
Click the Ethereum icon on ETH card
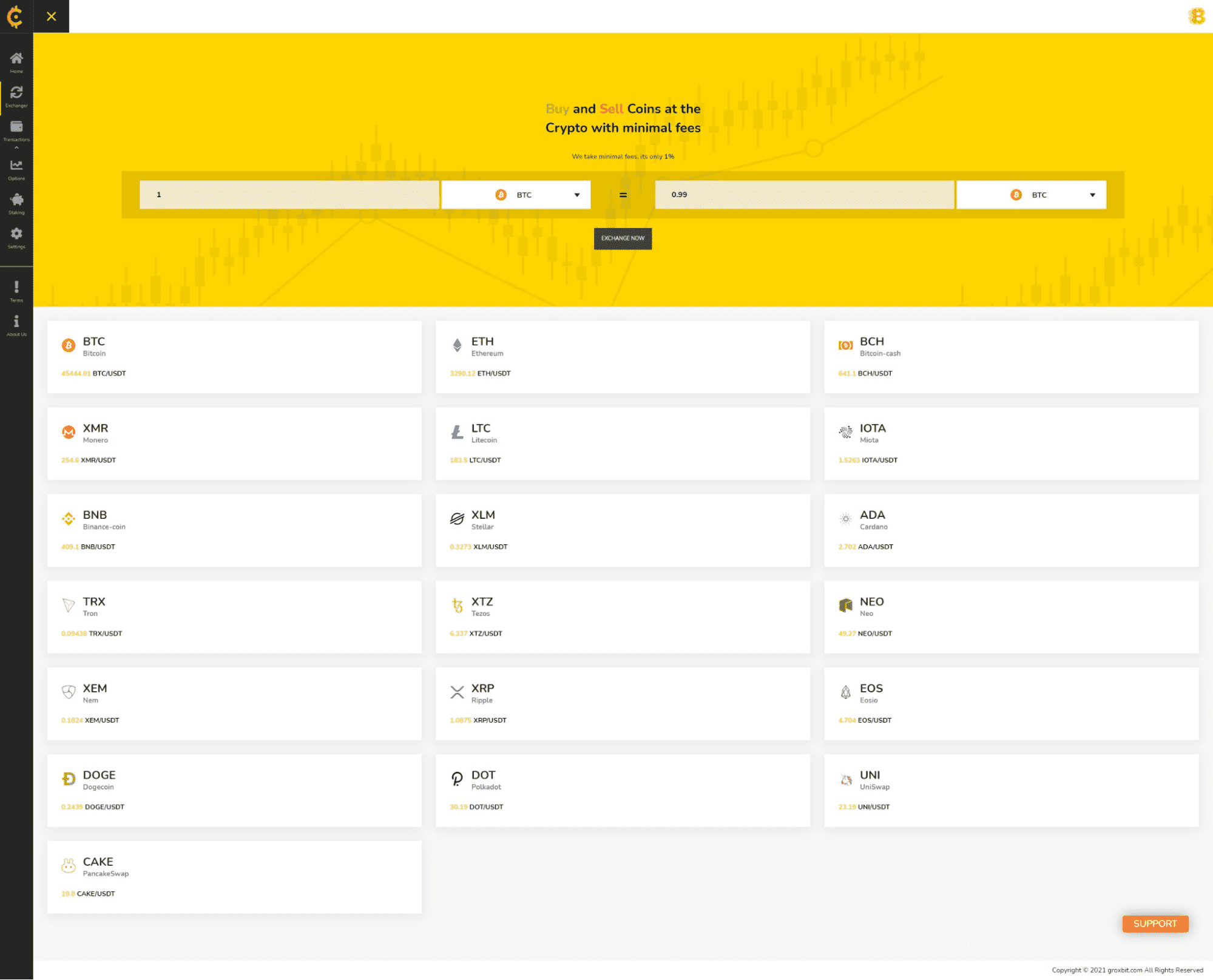457,345
